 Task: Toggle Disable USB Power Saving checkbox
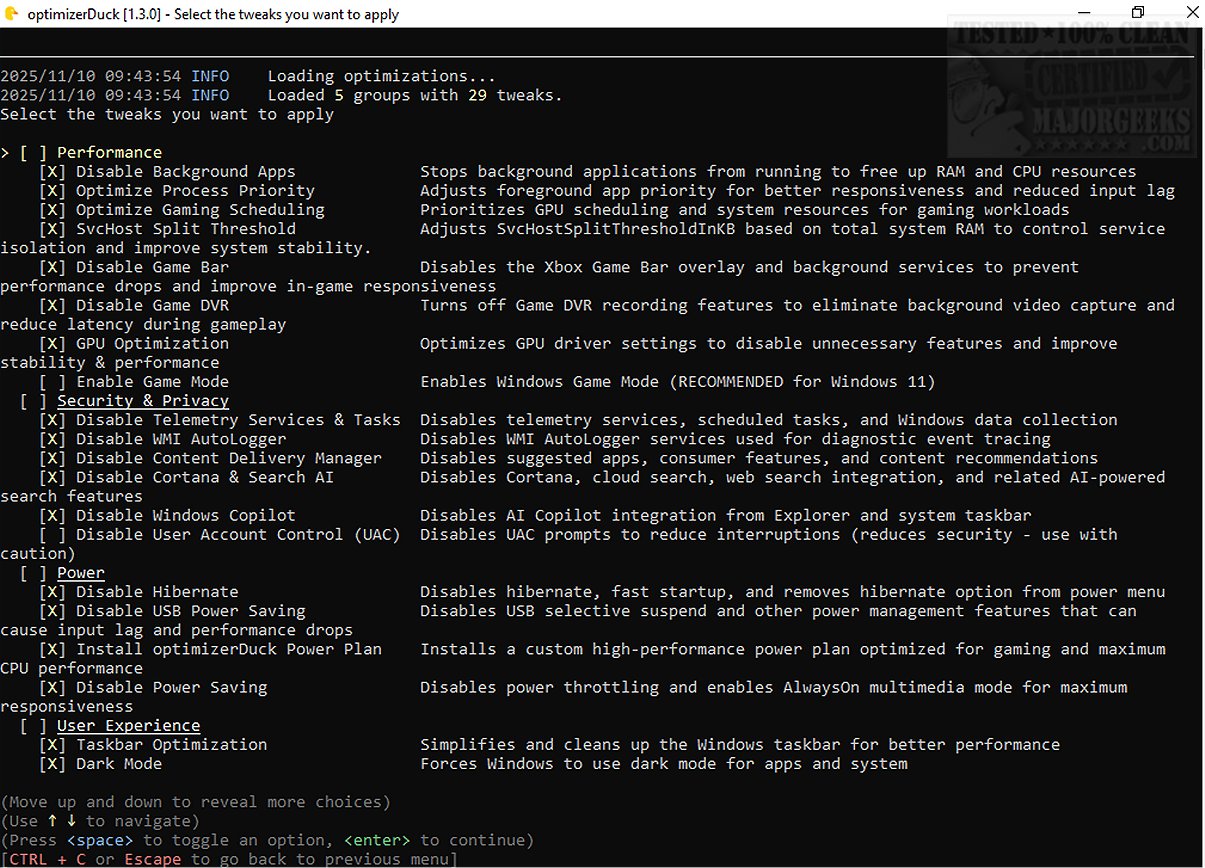52,611
